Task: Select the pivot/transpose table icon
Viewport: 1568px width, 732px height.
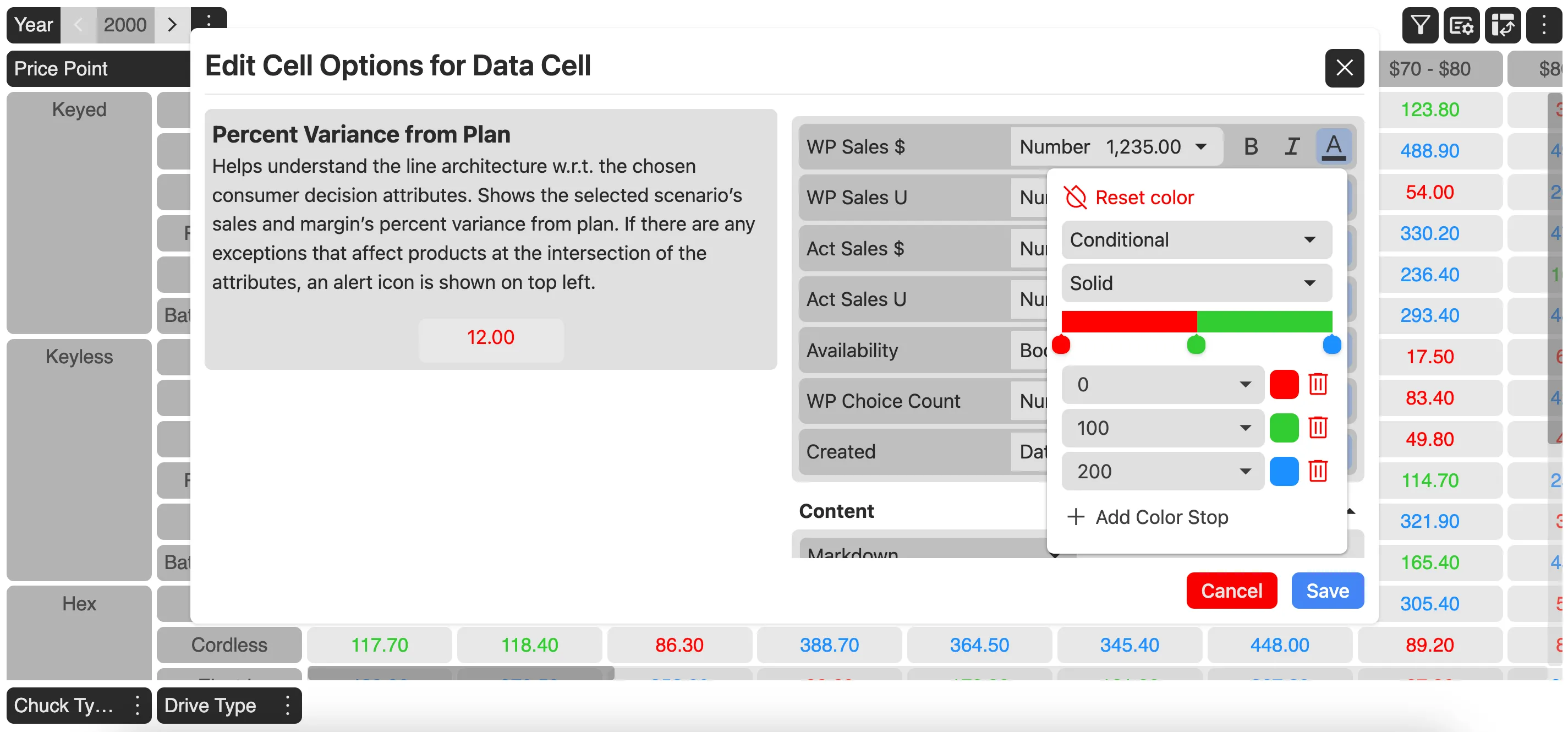Action: pos(1504,25)
